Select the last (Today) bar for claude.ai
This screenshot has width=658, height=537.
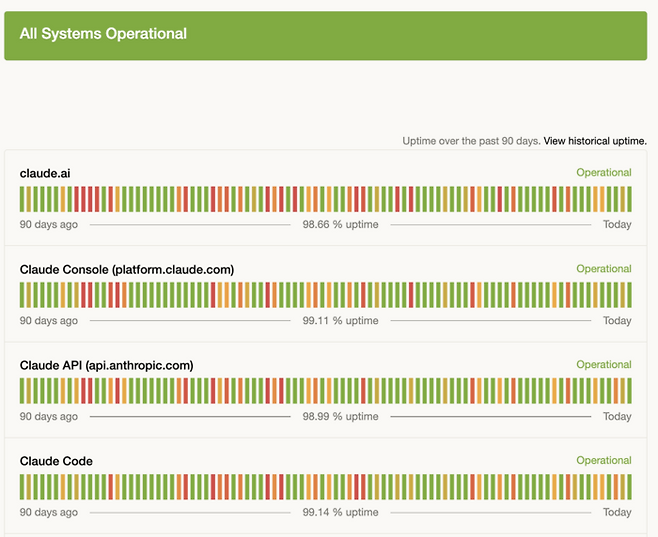[x=629, y=199]
